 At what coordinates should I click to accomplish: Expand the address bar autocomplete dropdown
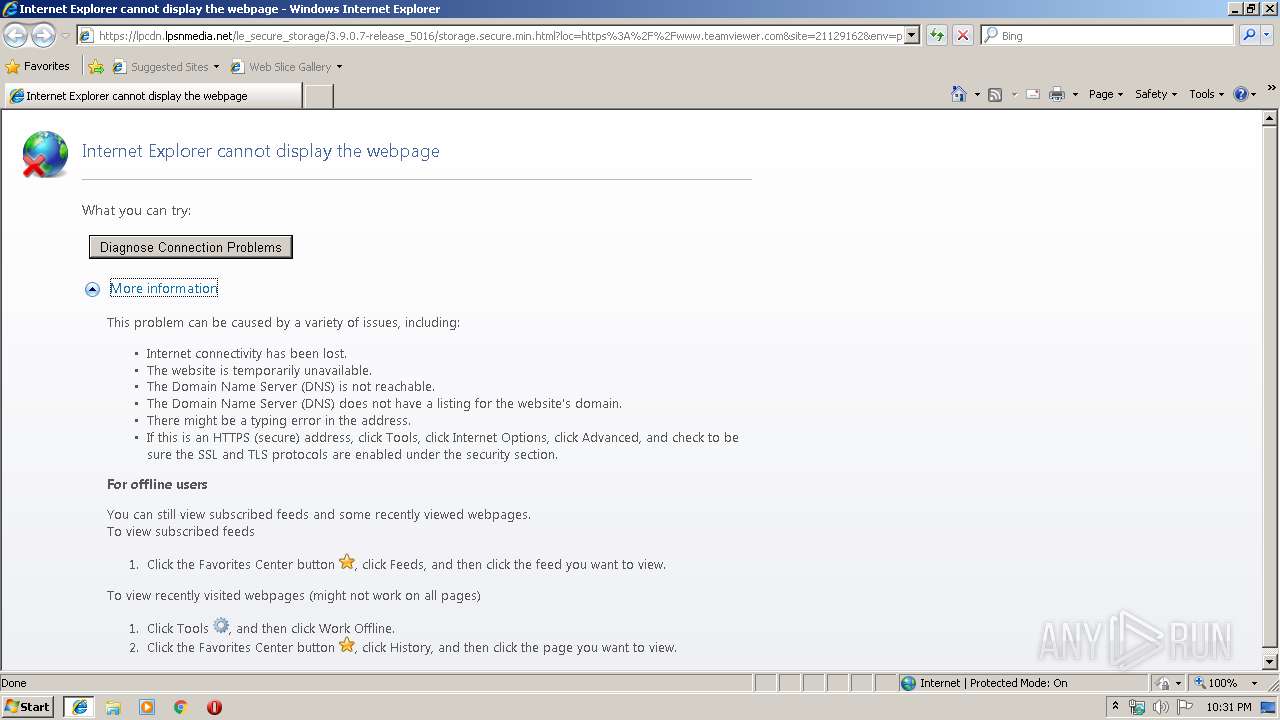tap(911, 36)
